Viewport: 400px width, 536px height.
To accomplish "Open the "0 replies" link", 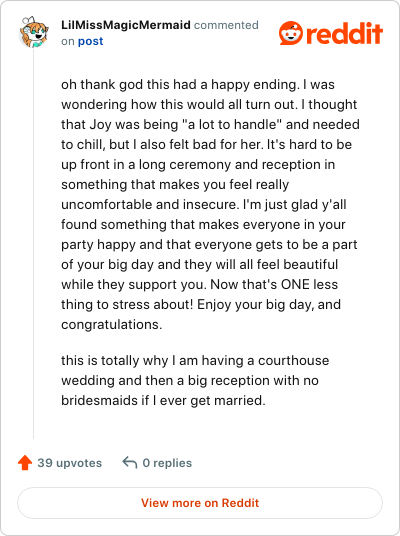I will (x=167, y=463).
